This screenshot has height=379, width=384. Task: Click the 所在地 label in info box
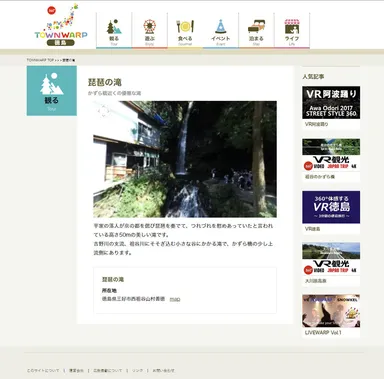109,290
